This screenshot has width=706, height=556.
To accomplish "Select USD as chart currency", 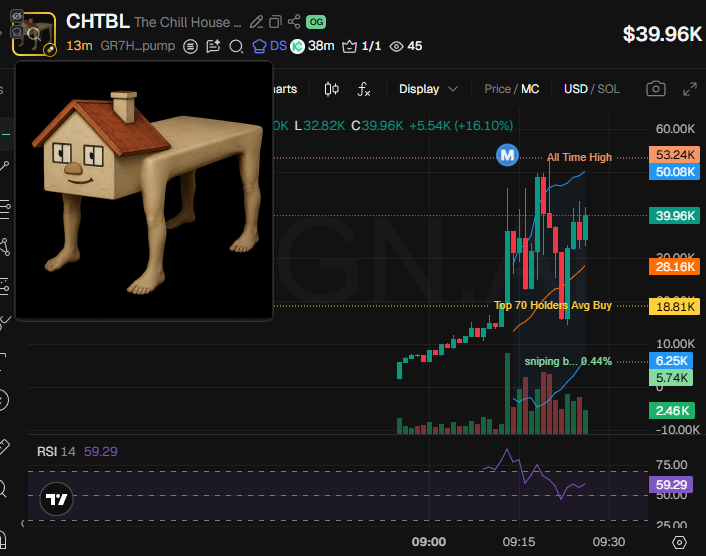I will click(576, 89).
